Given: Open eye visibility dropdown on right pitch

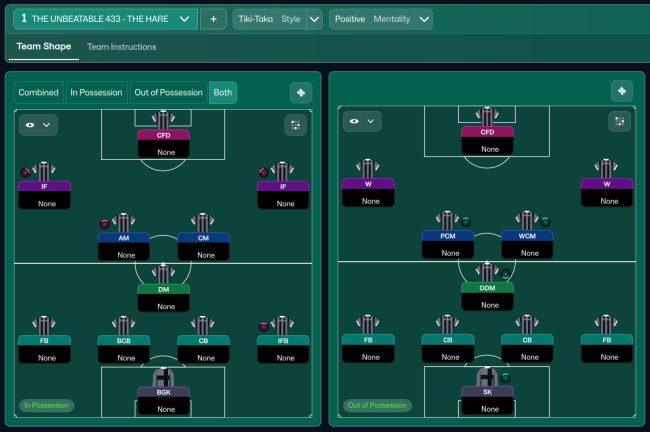Looking at the screenshot, I should pyautogui.click(x=362, y=121).
